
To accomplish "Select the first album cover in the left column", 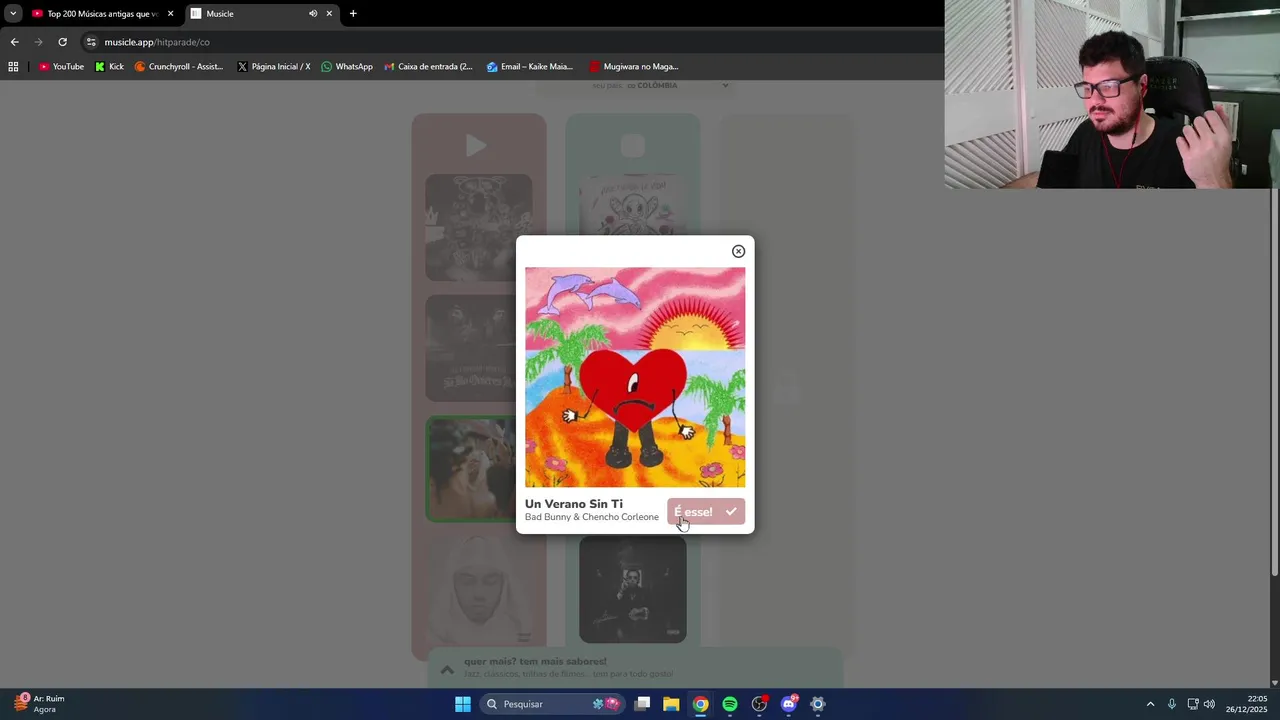I will point(479,228).
